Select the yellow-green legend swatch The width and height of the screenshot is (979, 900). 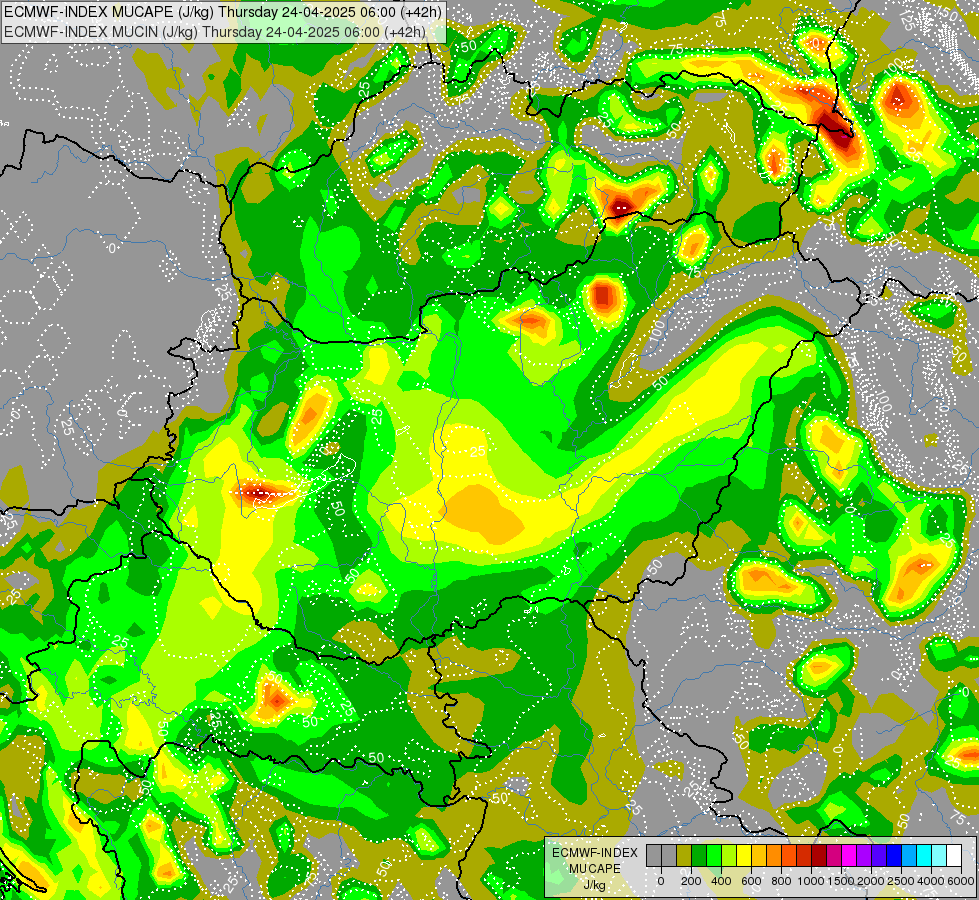tap(729, 855)
